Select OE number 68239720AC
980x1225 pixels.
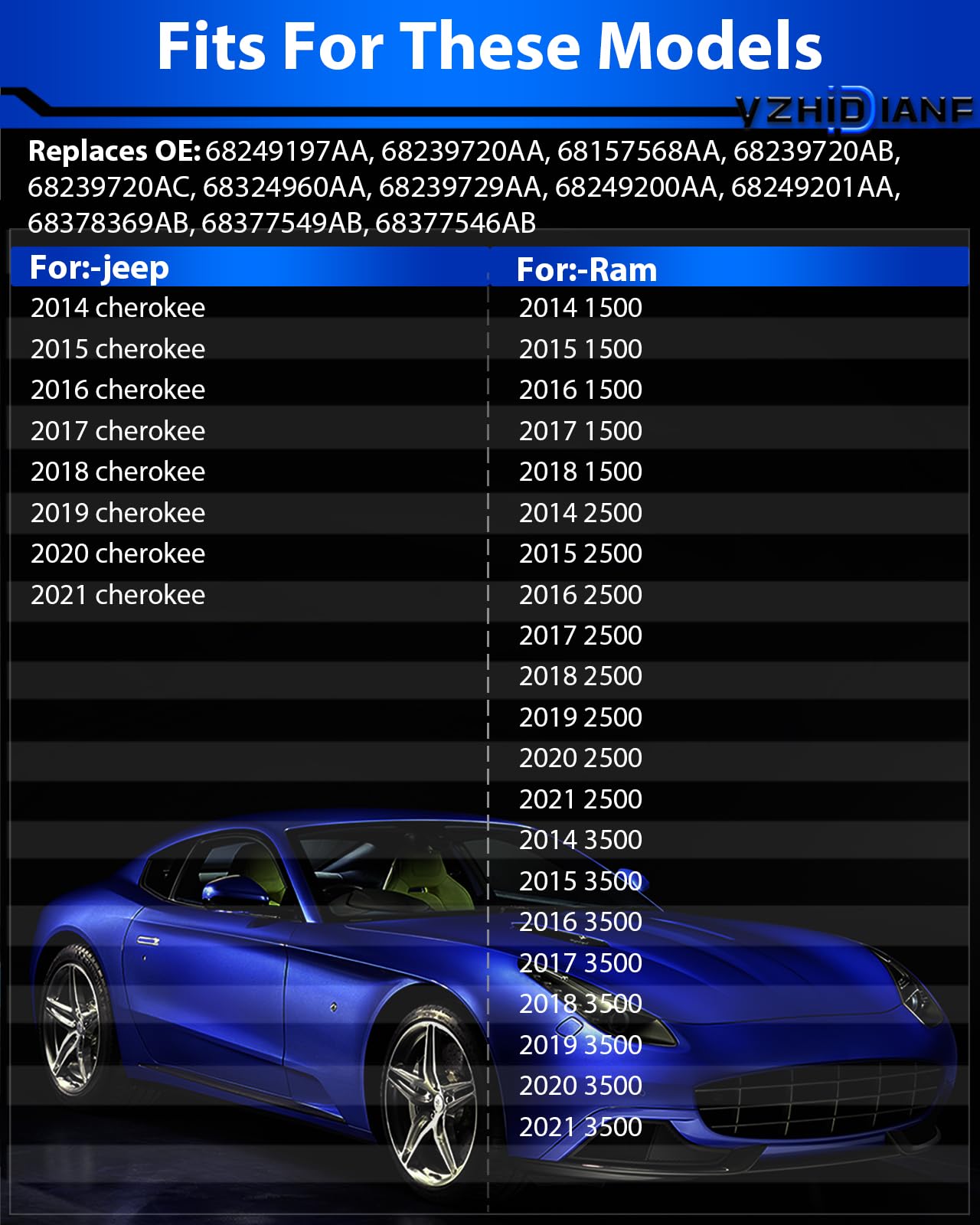pyautogui.click(x=110, y=188)
